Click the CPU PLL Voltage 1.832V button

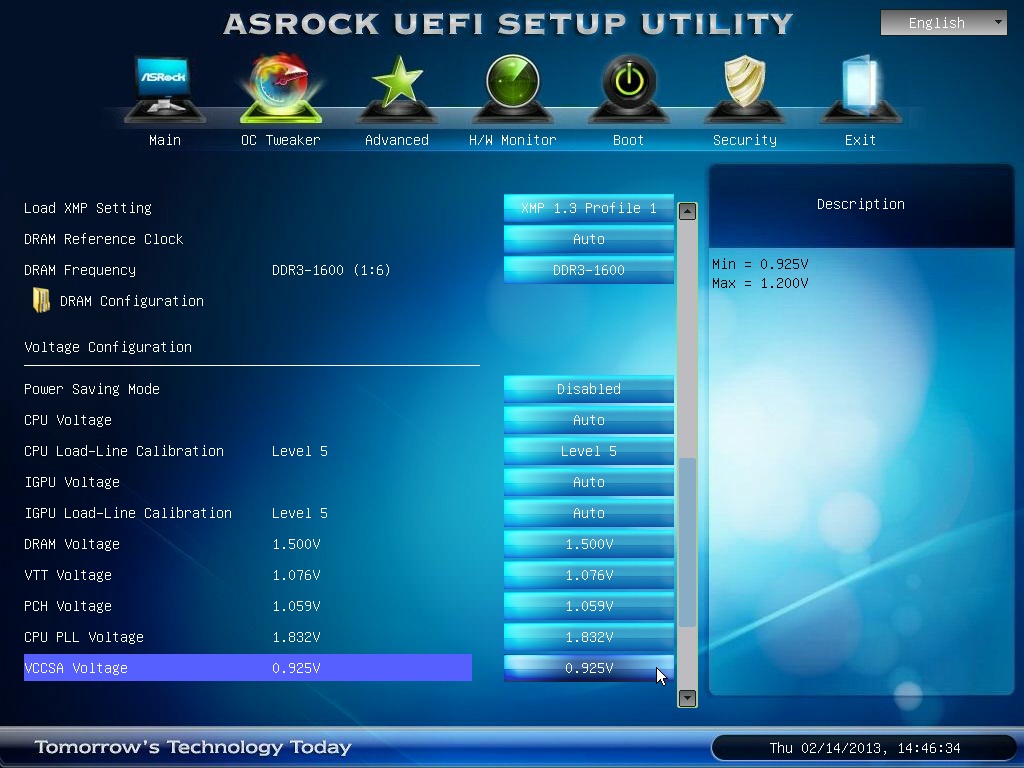point(588,637)
